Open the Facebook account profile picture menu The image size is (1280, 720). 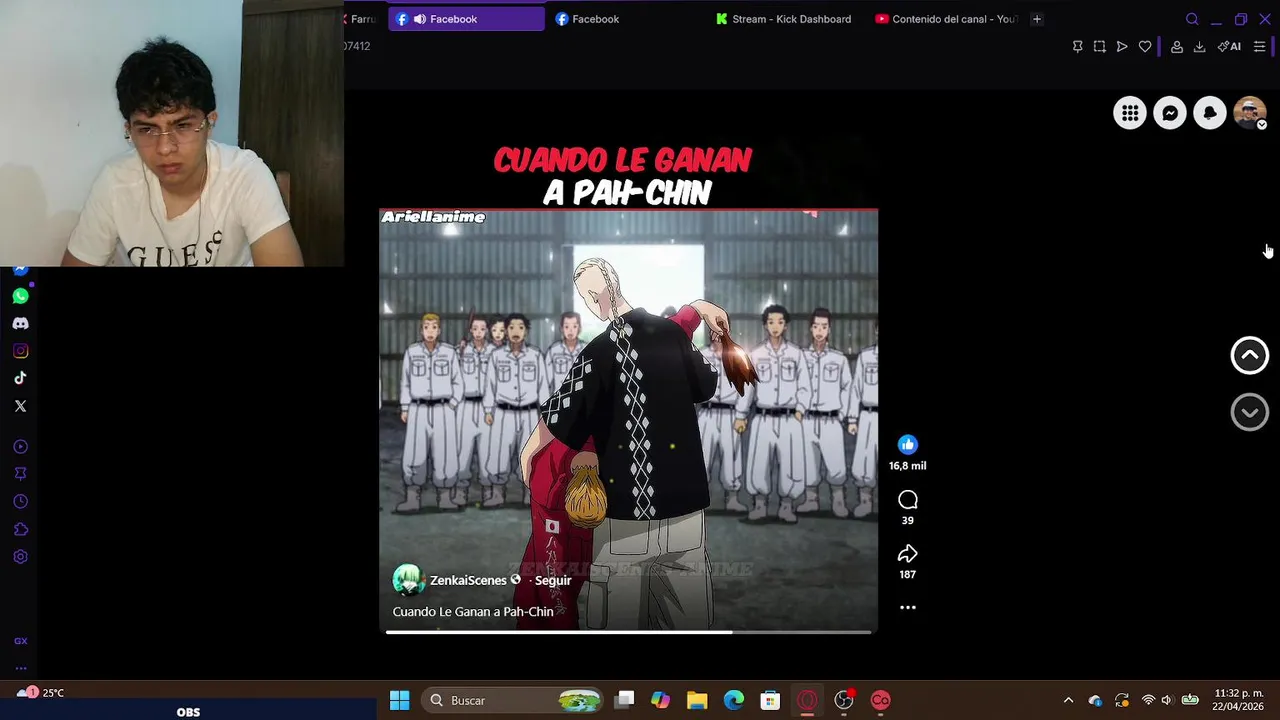click(x=1250, y=113)
